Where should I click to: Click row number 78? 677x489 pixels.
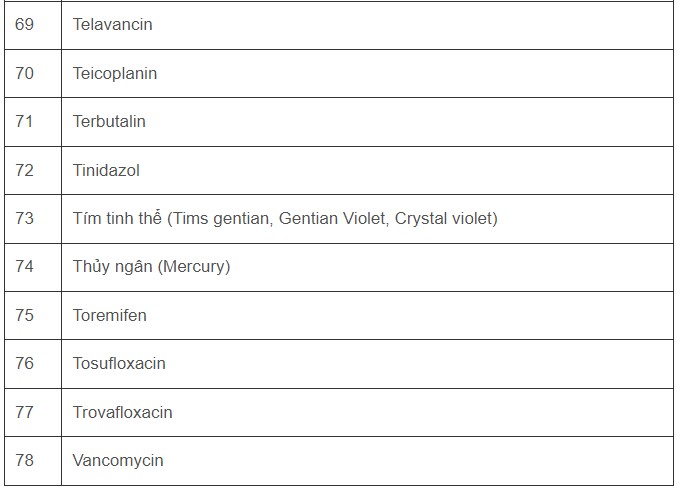[24, 460]
